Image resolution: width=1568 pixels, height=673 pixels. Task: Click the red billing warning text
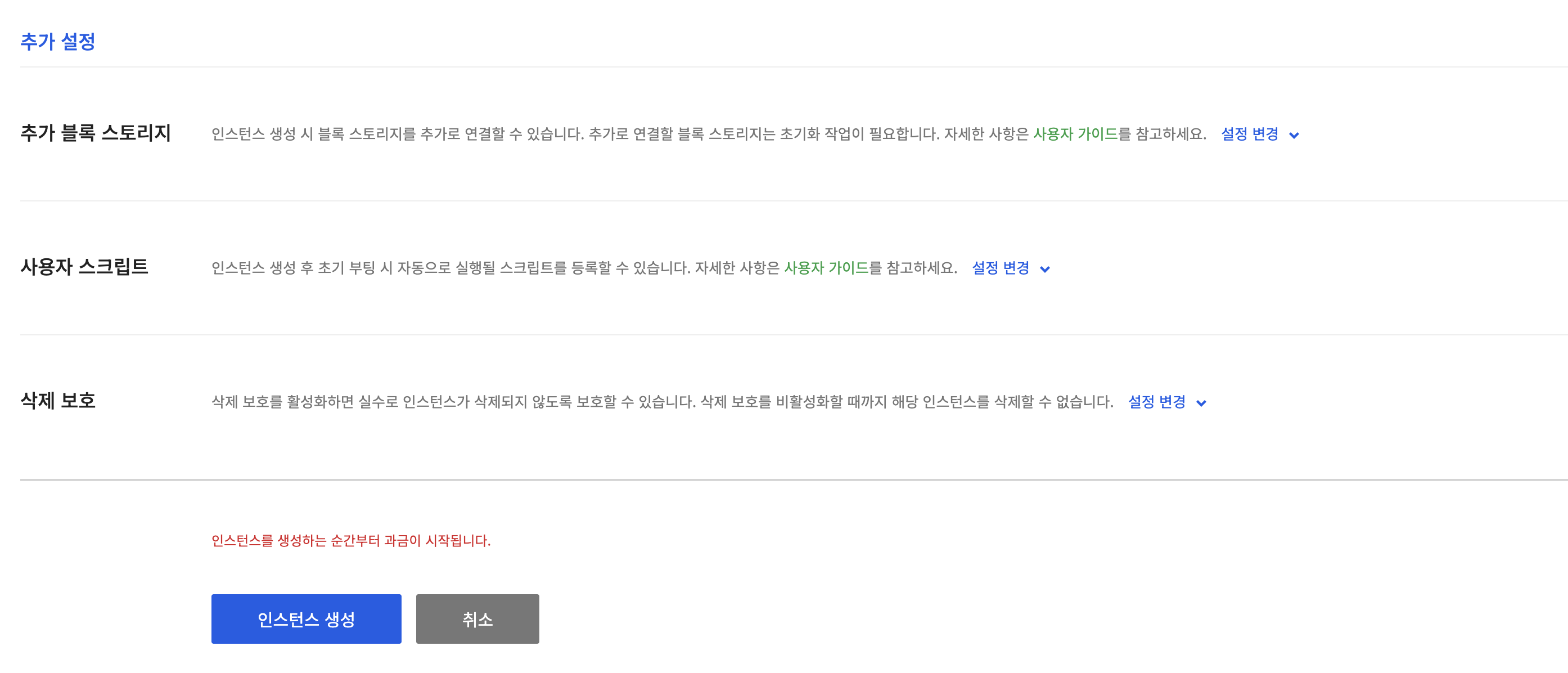[350, 541]
